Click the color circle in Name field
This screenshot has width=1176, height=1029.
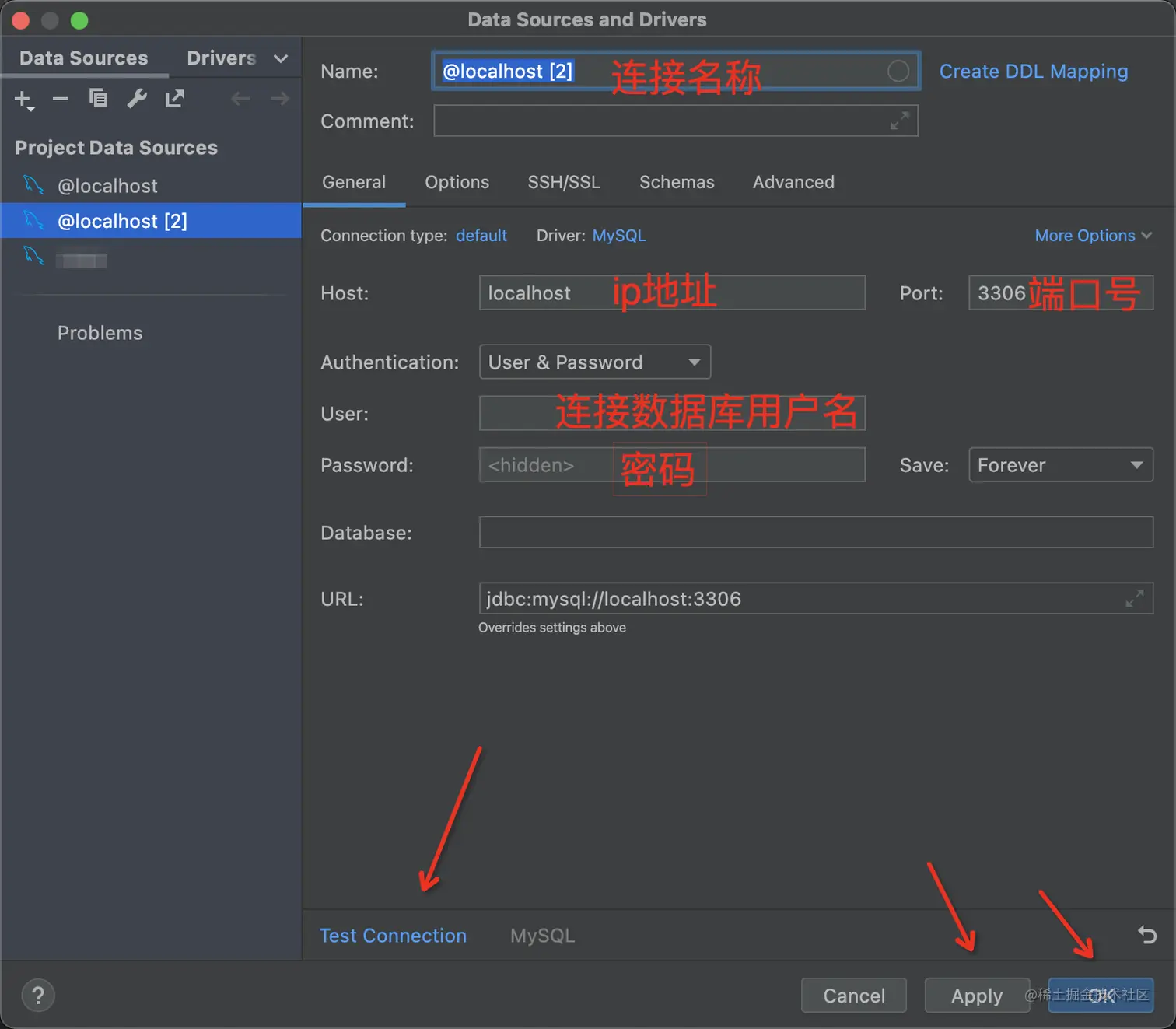898,72
